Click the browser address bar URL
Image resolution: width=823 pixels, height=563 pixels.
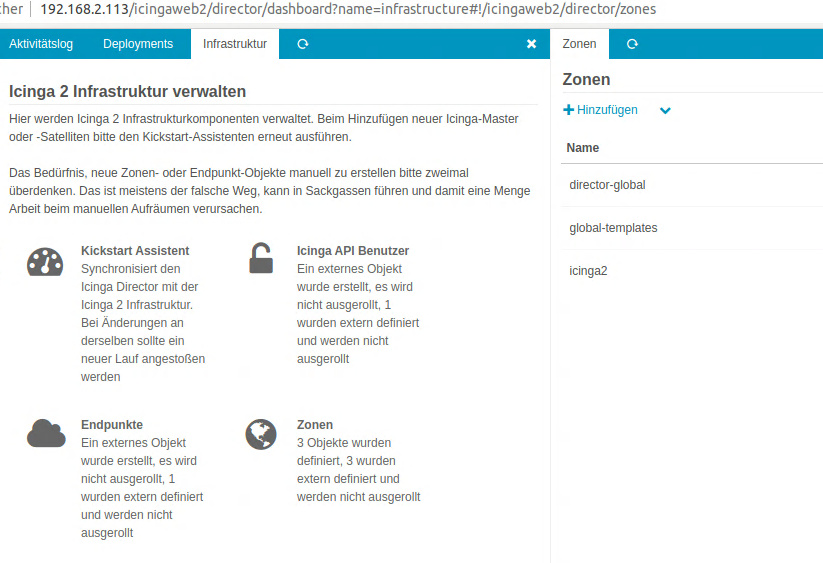point(348,9)
